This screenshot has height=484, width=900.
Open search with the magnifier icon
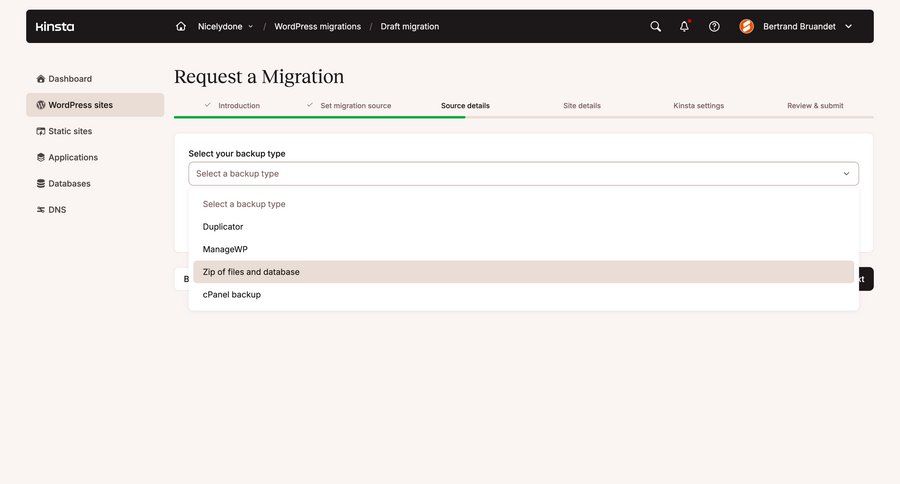pos(656,27)
